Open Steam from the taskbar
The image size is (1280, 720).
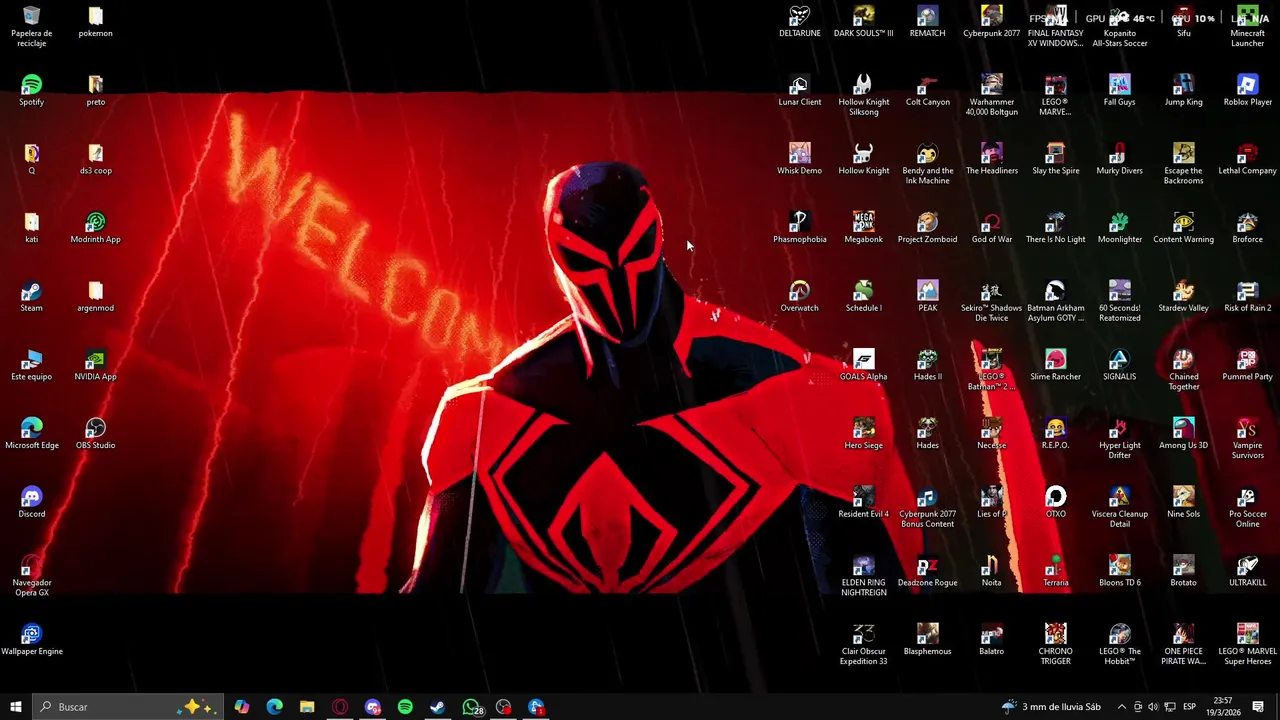coord(438,707)
